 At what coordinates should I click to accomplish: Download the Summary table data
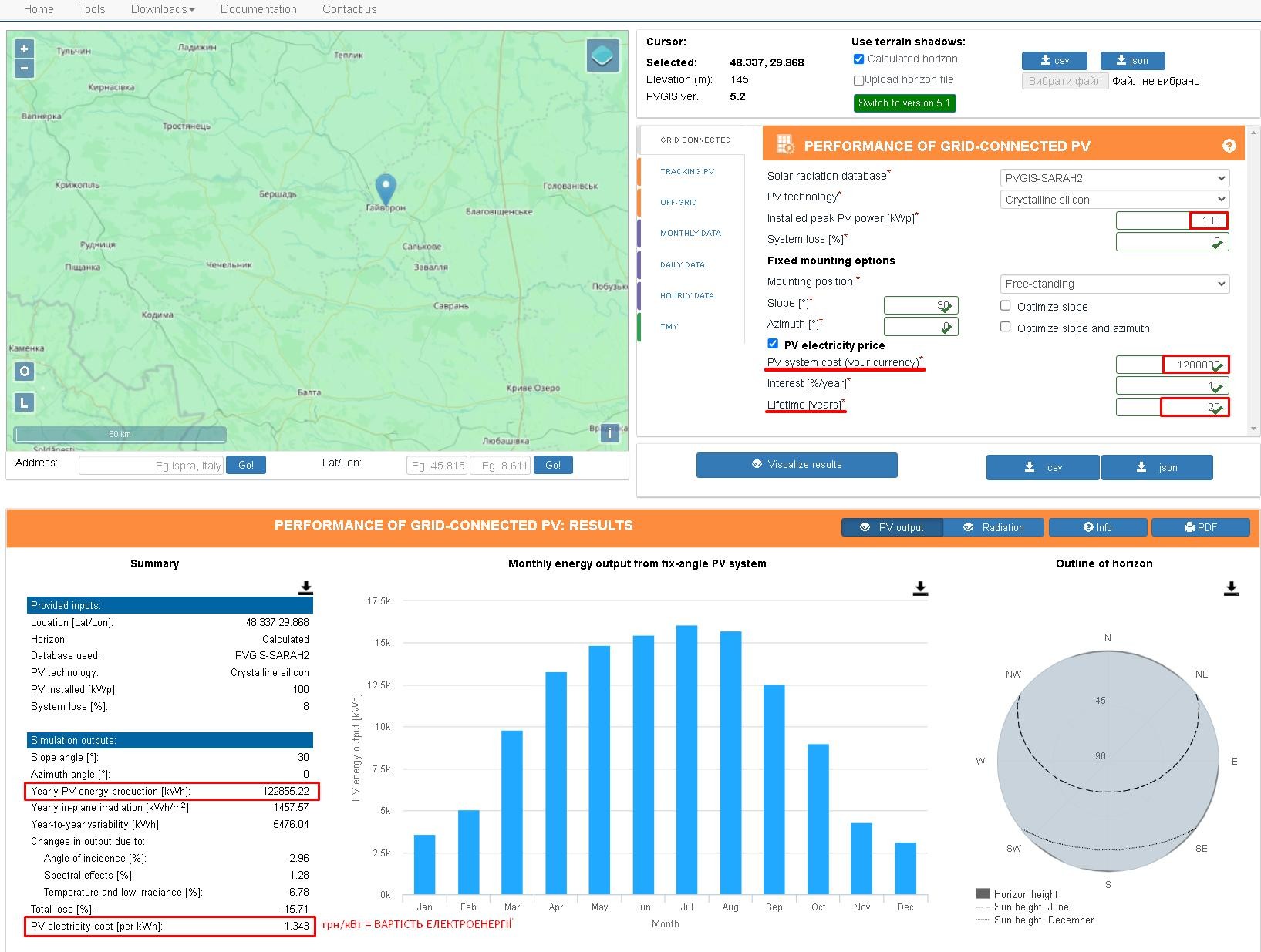pos(305,588)
